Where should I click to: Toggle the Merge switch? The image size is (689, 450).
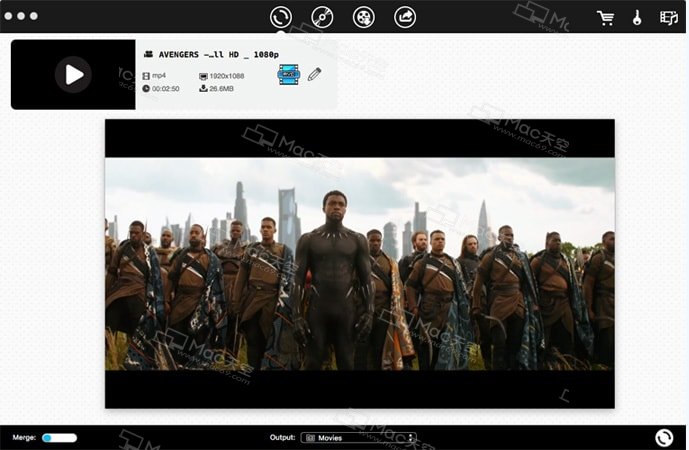59,438
